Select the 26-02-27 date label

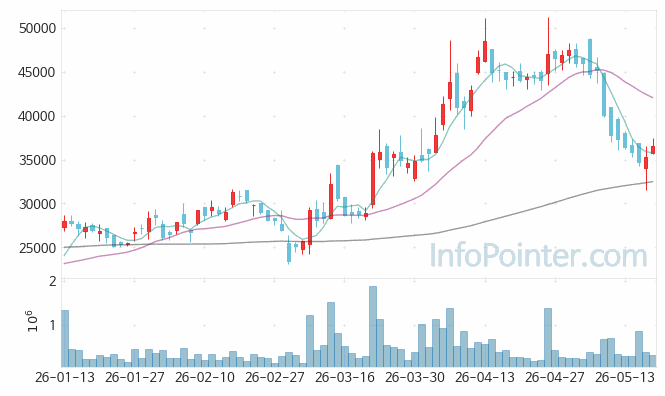coord(275,377)
